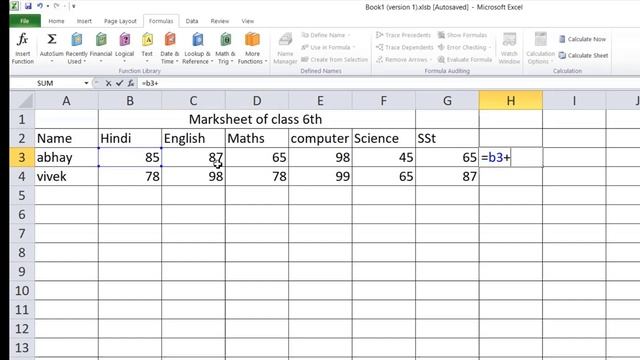Open Calculation Options
The height and width of the screenshot is (360, 640).
pos(540,48)
